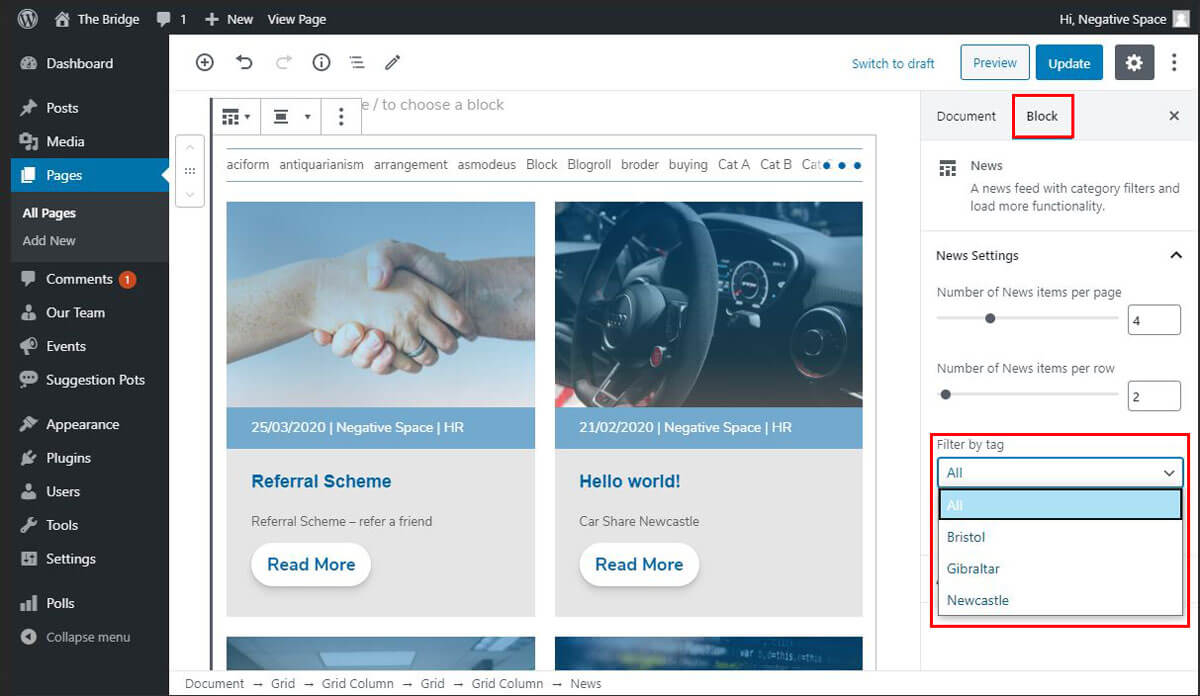Open Plugins in the admin sidebar
The width and height of the screenshot is (1200, 696).
(68, 458)
